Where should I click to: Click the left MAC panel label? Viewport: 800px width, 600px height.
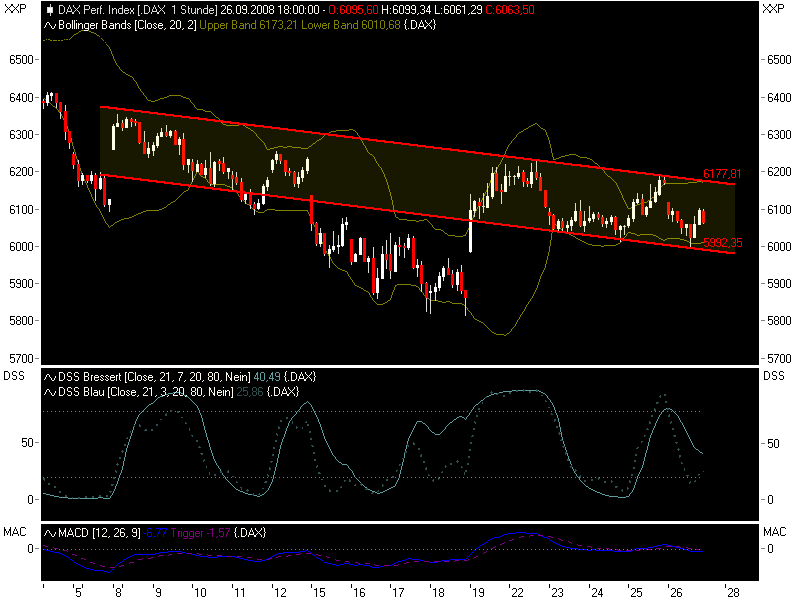[15, 532]
